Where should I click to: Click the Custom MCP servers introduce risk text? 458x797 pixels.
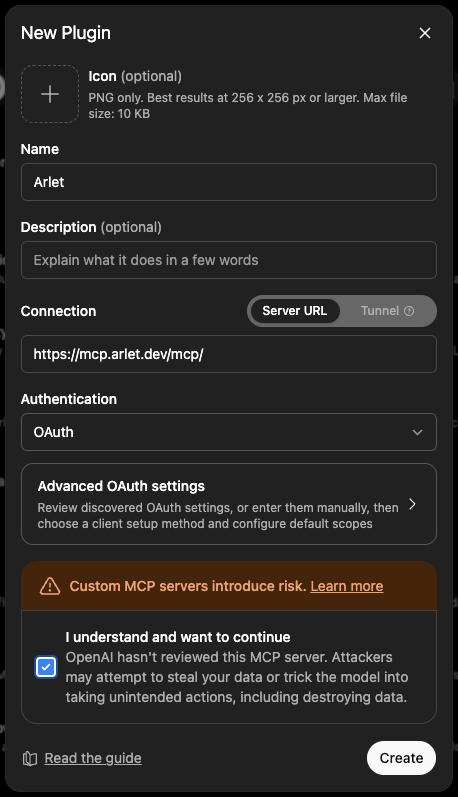(x=188, y=586)
